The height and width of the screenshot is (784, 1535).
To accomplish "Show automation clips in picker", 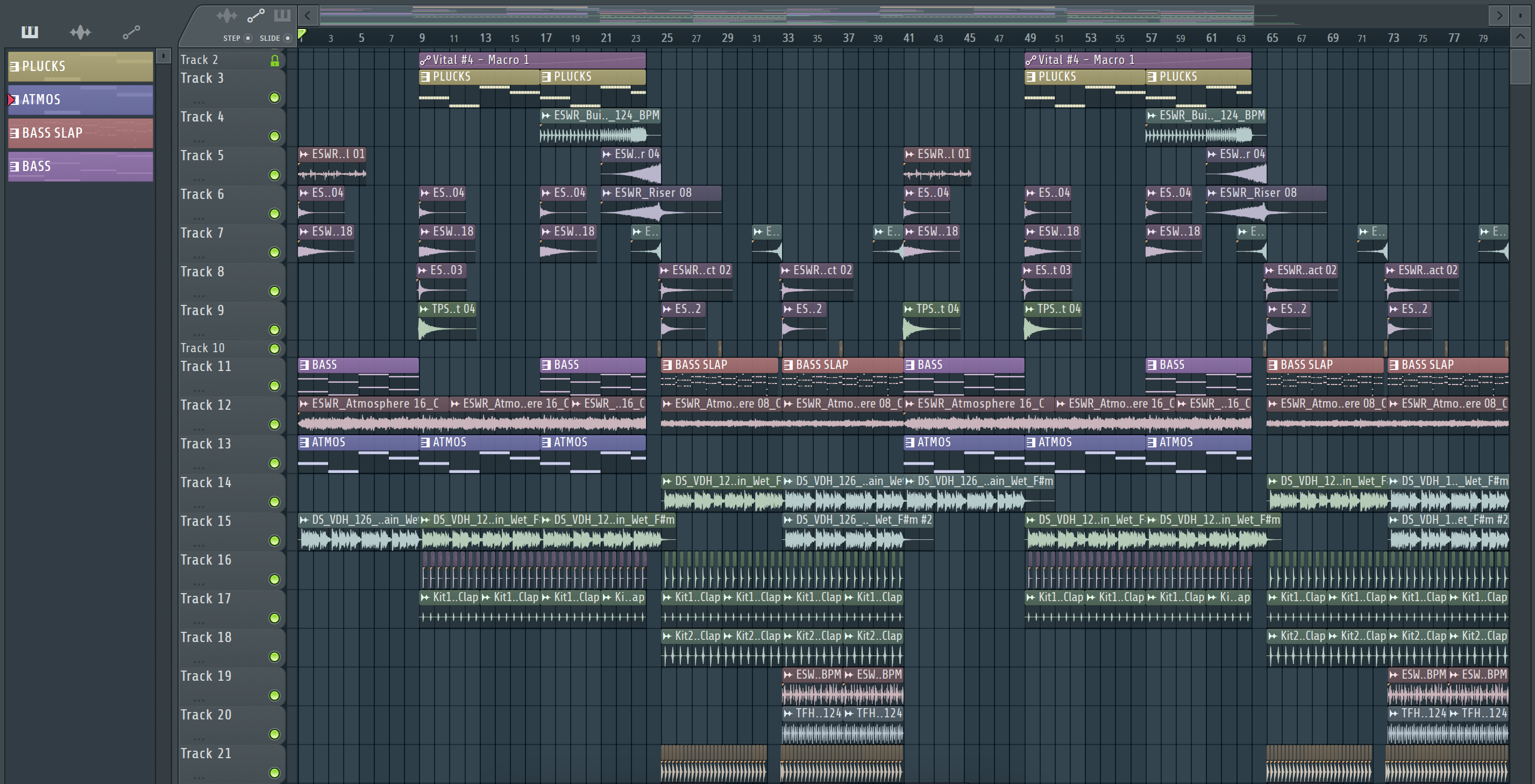I will [131, 32].
